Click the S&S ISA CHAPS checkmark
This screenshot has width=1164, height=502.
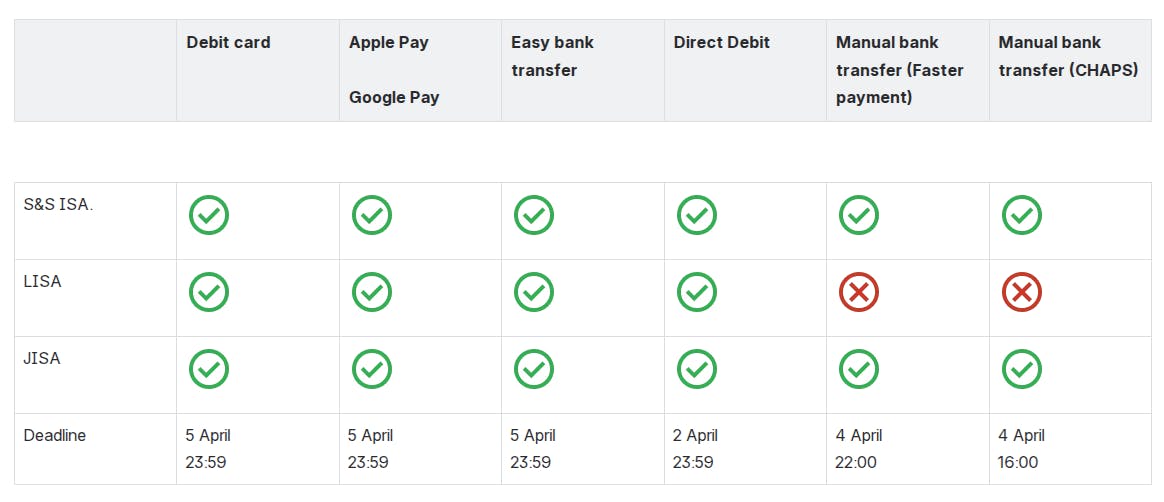tap(1022, 215)
